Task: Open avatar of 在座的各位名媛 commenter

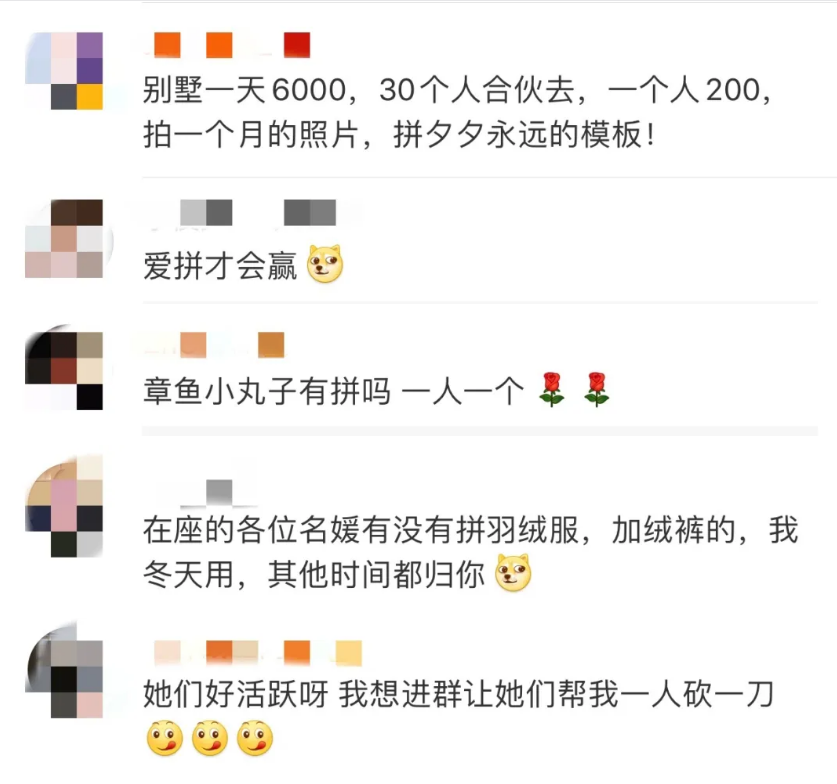Action: pyautogui.click(x=64, y=506)
